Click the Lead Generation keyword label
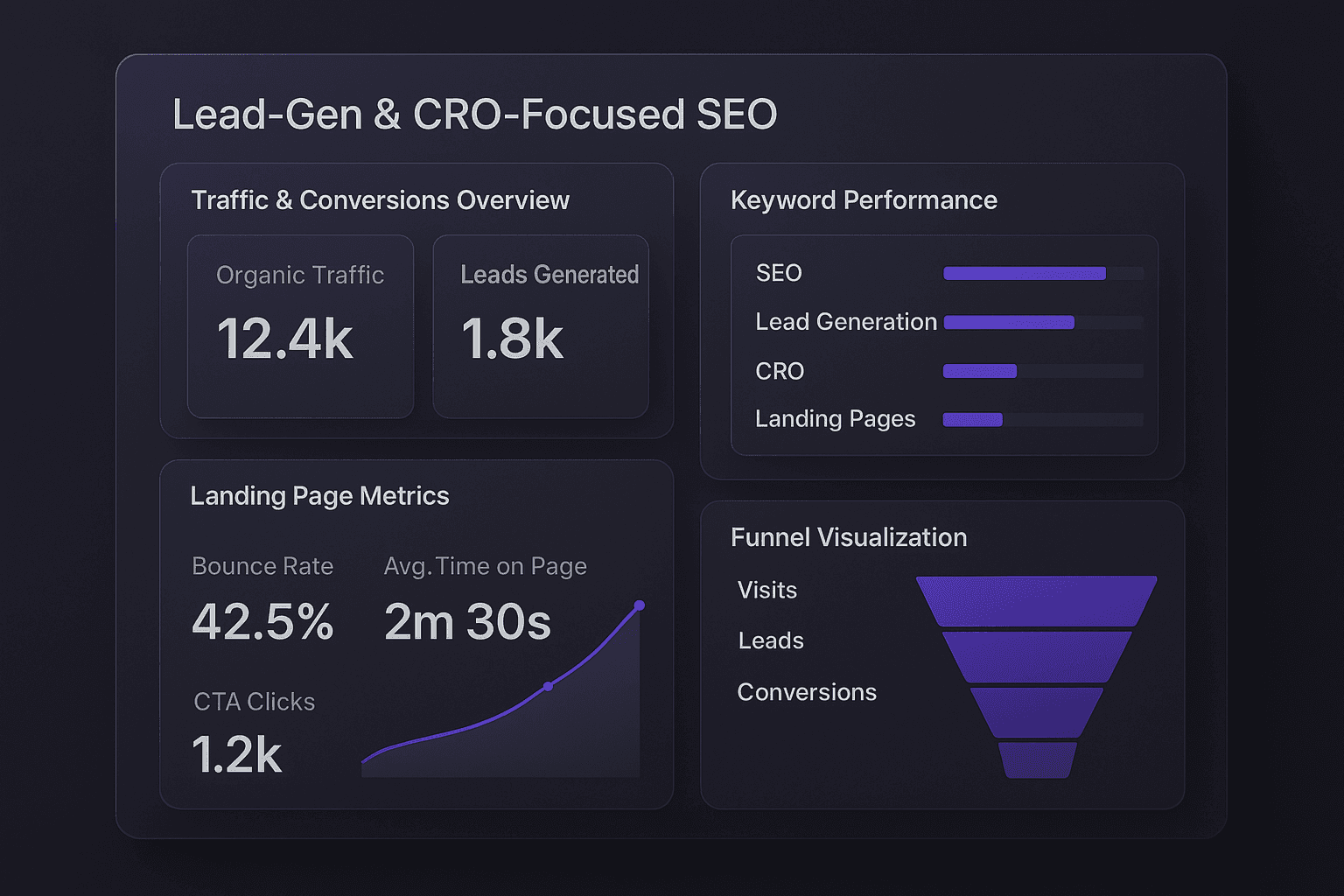The width and height of the screenshot is (1344, 896). click(846, 322)
